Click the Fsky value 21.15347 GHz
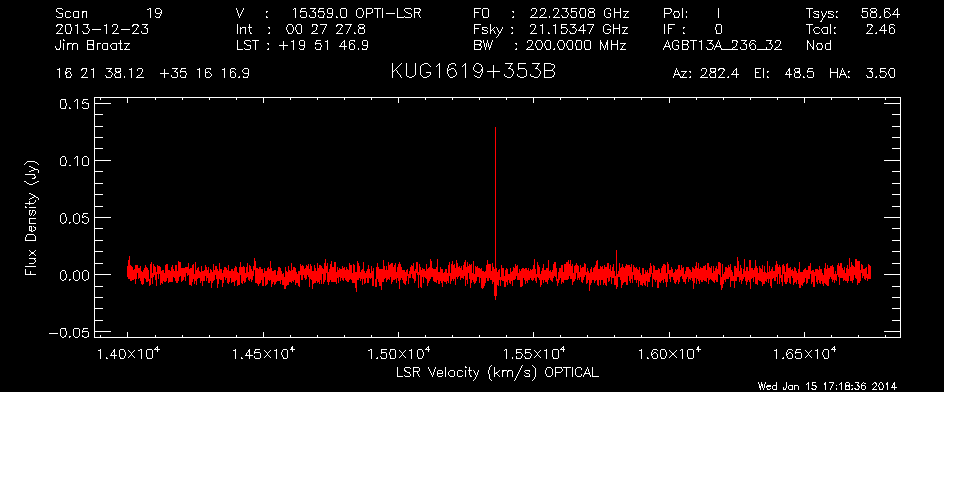 pyautogui.click(x=579, y=29)
